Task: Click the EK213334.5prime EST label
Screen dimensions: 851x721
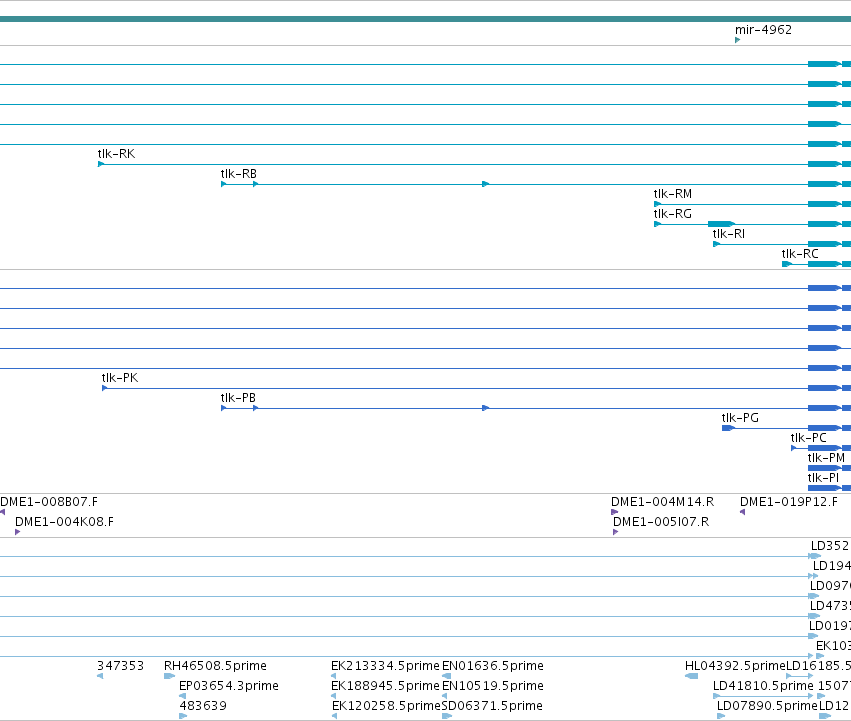Action: [385, 666]
